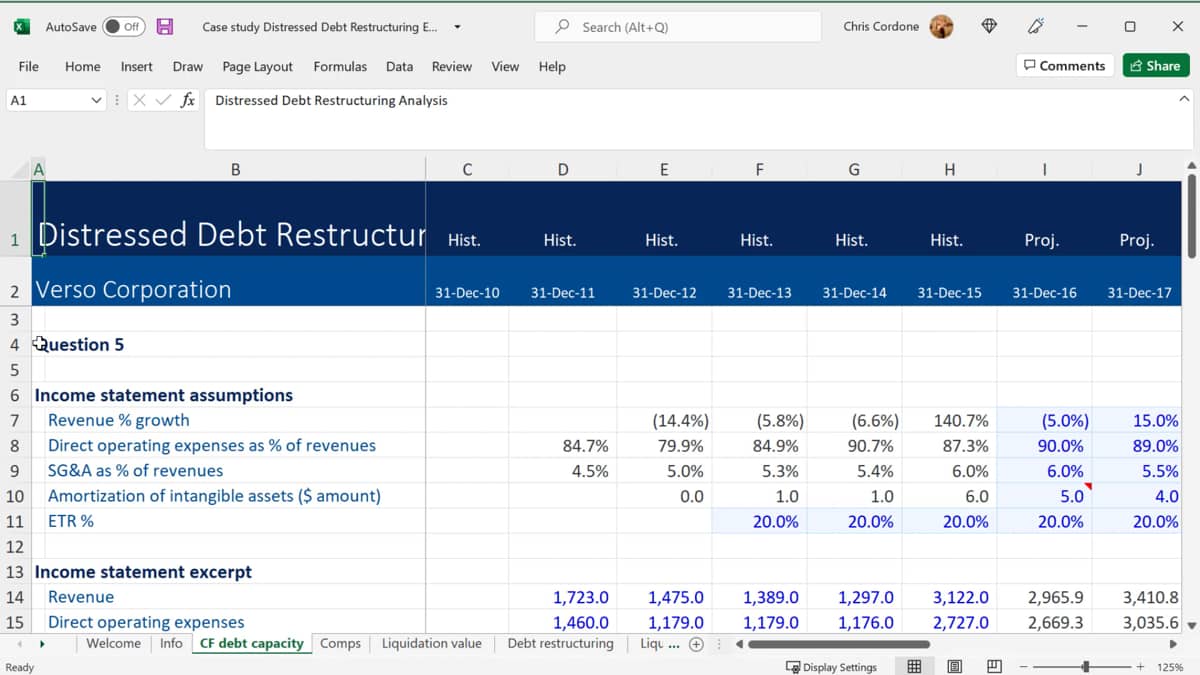The width and height of the screenshot is (1200, 675).
Task: Open the Draw ribbon tab
Action: point(187,66)
